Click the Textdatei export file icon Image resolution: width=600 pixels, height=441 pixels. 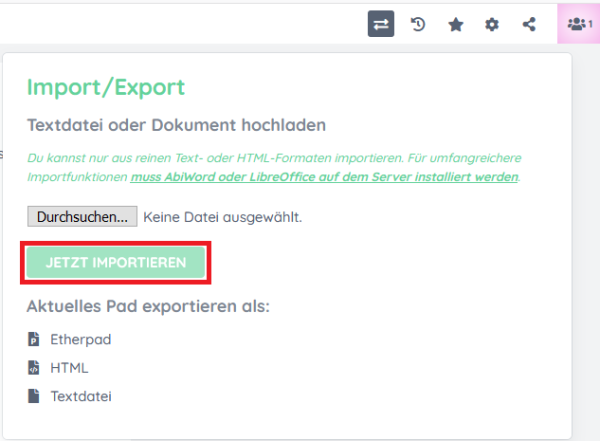pyautogui.click(x=35, y=396)
